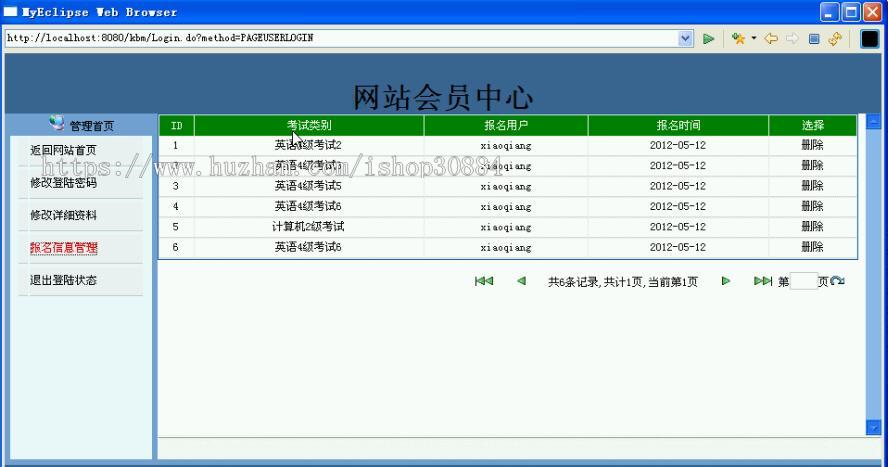Select 报名信息管理 in the sidebar
The height and width of the screenshot is (467, 888).
tap(63, 247)
